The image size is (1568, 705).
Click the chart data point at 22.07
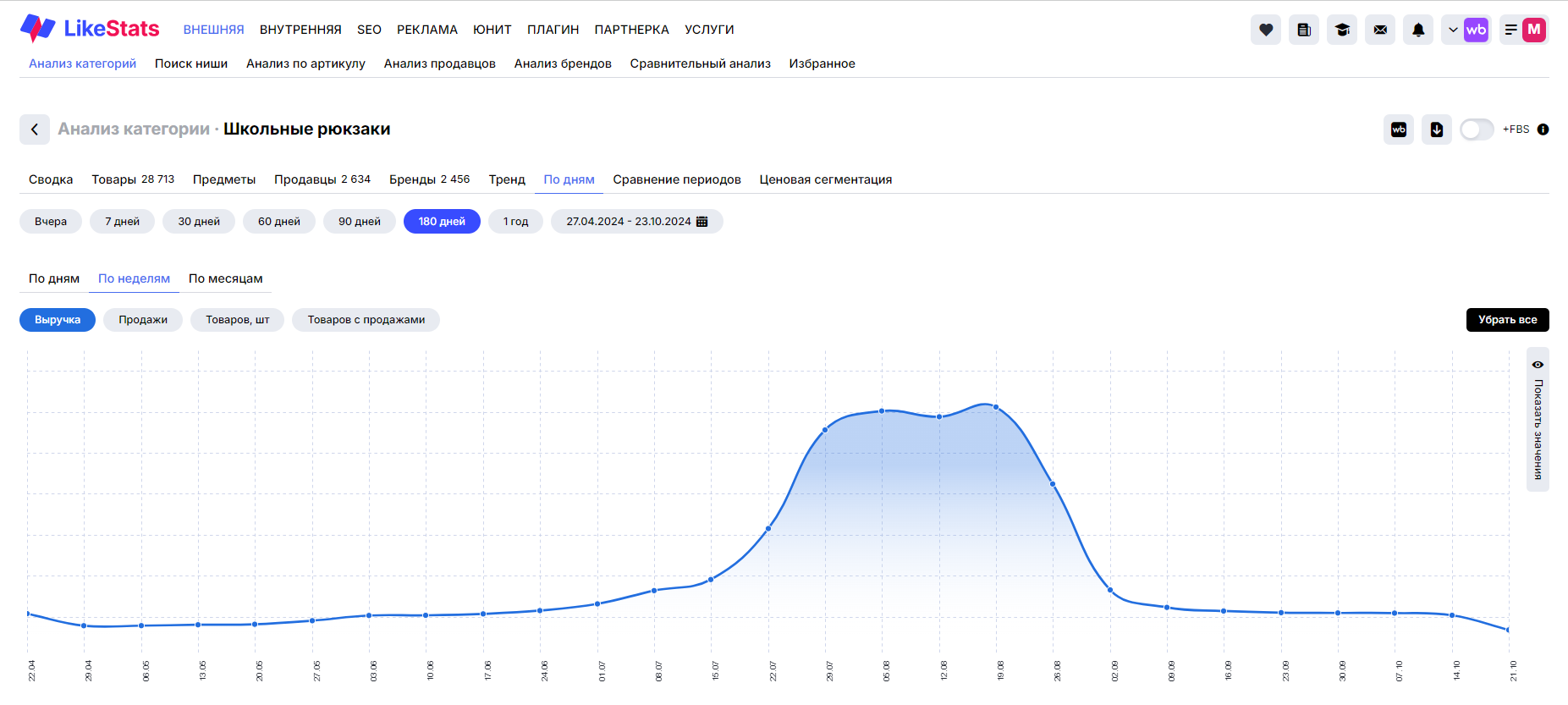coord(768,529)
